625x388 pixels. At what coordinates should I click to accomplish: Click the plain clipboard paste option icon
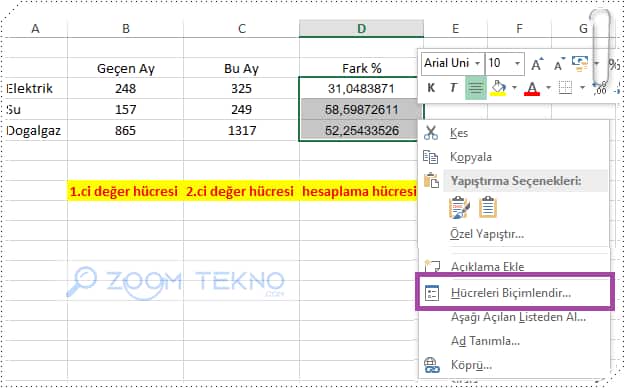(x=488, y=207)
